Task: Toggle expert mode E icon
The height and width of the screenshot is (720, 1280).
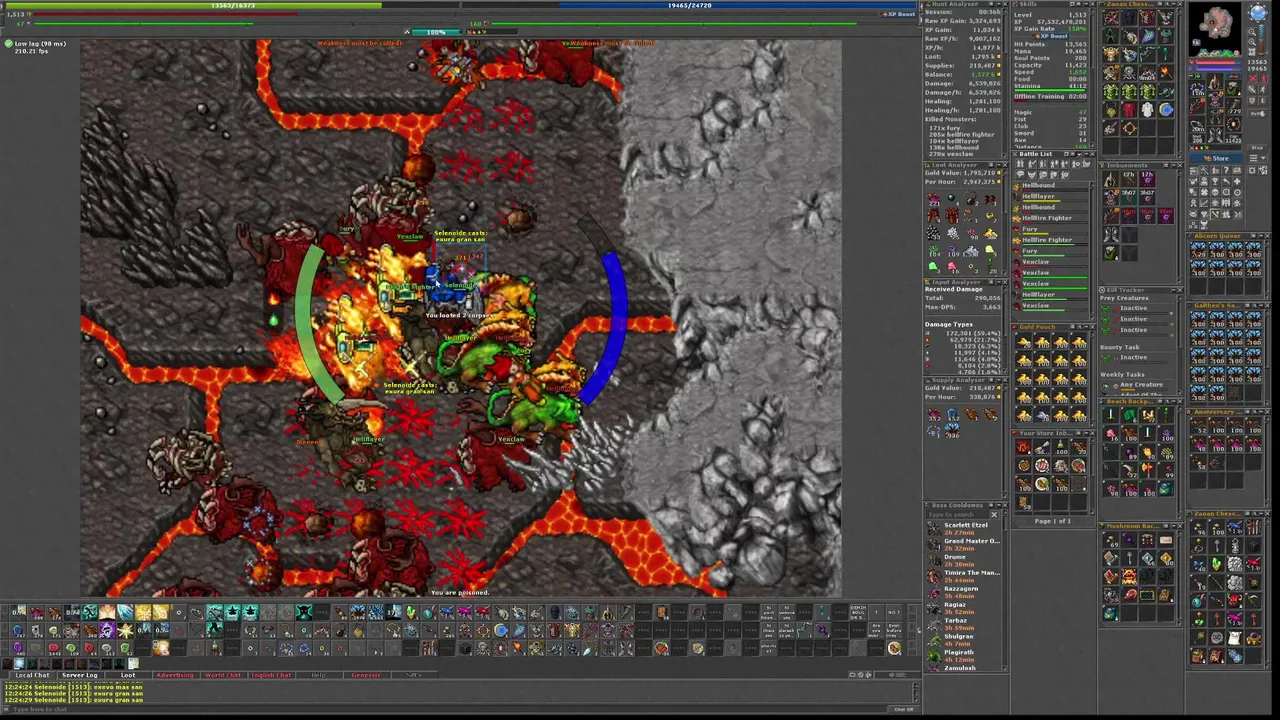Action: pos(1263,101)
